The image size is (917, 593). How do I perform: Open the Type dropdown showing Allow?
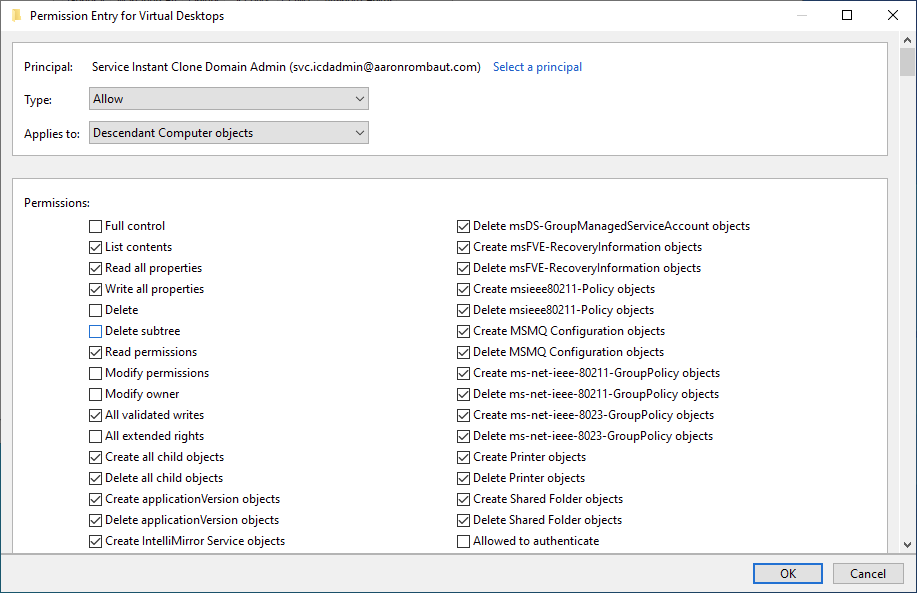(x=229, y=99)
